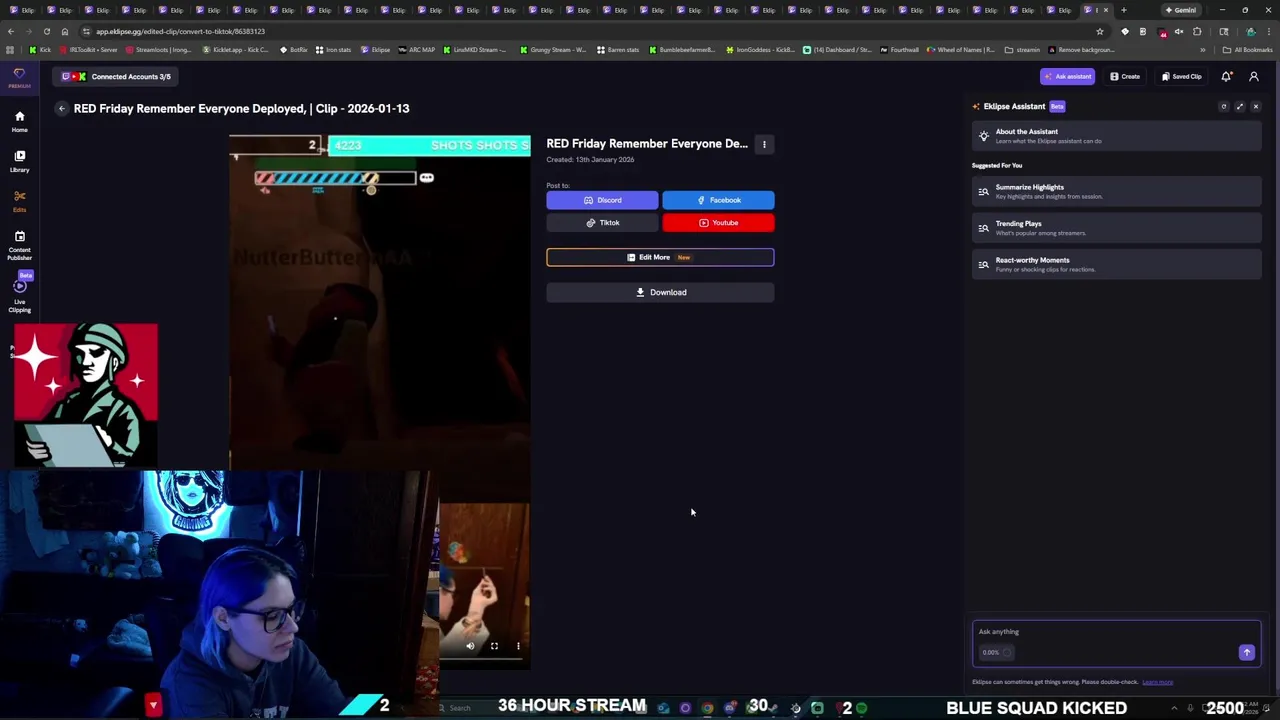This screenshot has height=720, width=1280.
Task: Post the clip to Discord
Action: click(x=602, y=200)
